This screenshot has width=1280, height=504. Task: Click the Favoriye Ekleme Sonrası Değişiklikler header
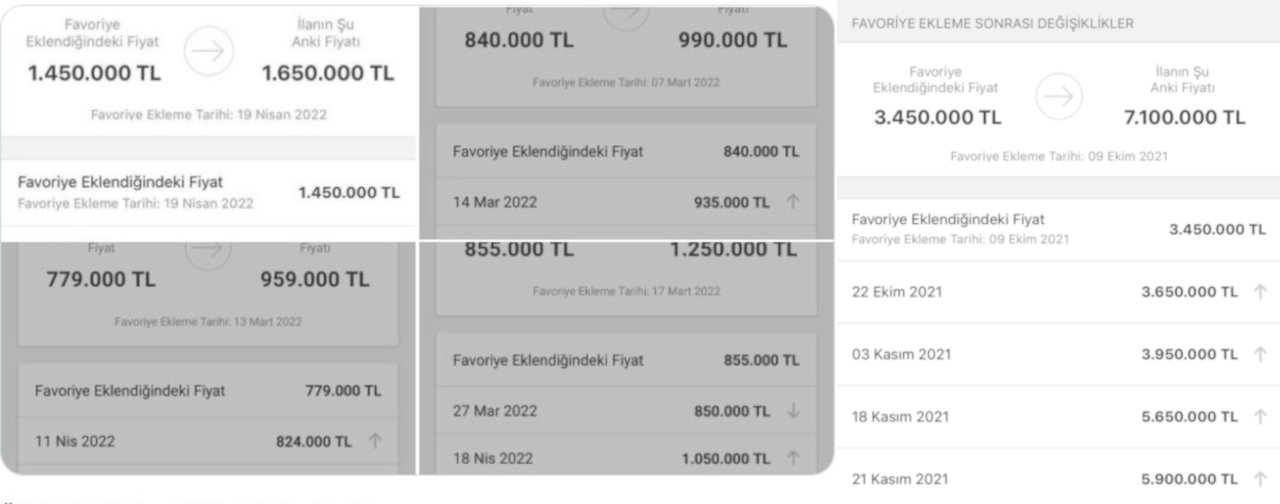[x=992, y=24]
